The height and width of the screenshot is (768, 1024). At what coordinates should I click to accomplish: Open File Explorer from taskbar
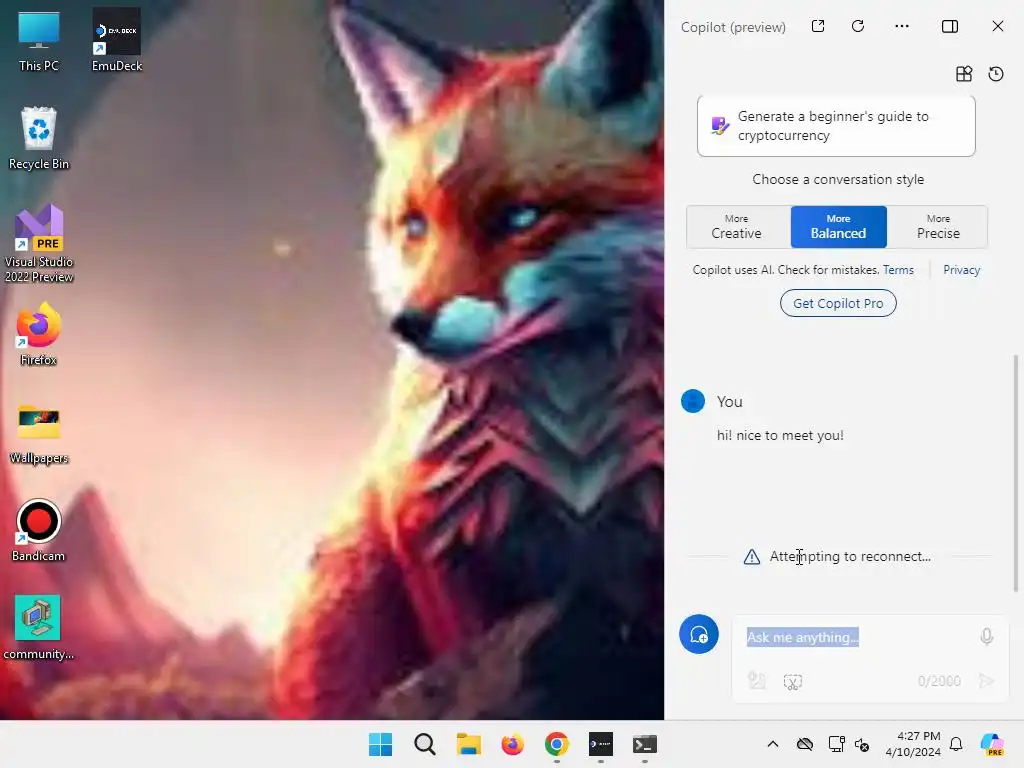pyautogui.click(x=468, y=744)
